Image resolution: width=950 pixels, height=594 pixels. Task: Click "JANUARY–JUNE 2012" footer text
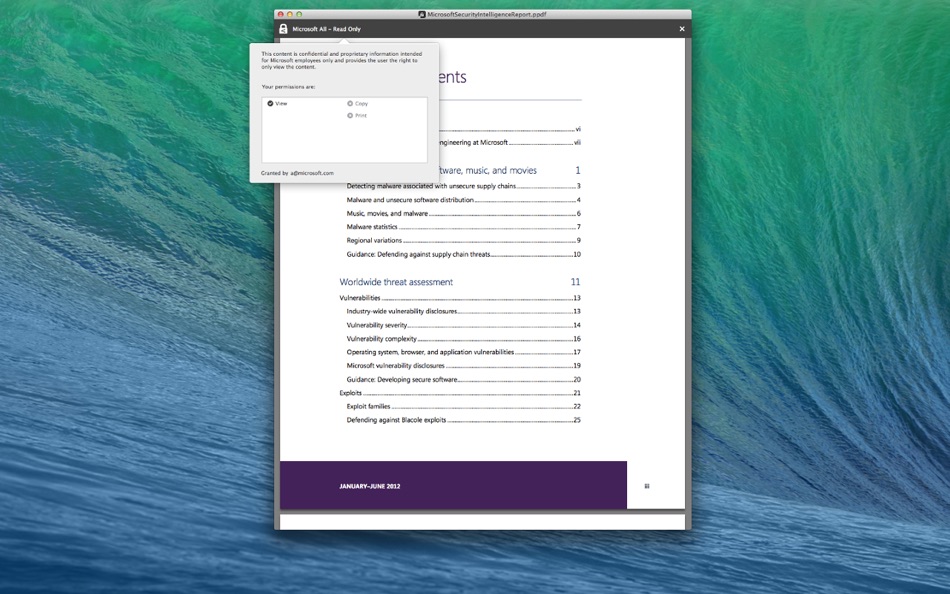click(370, 486)
